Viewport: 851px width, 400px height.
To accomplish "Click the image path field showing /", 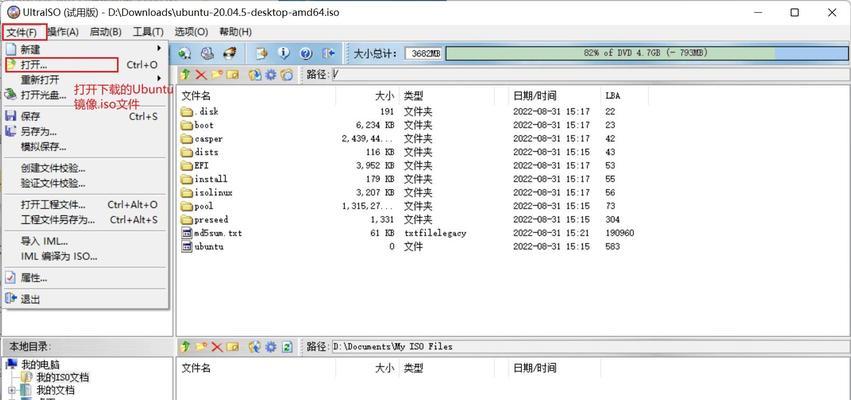I will tap(590, 75).
